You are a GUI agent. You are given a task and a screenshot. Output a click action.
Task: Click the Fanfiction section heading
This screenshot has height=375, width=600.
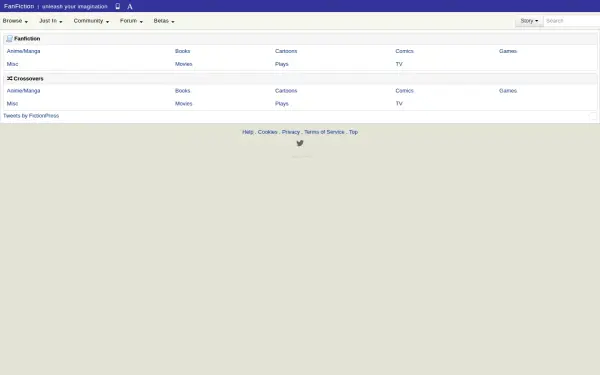click(27, 39)
